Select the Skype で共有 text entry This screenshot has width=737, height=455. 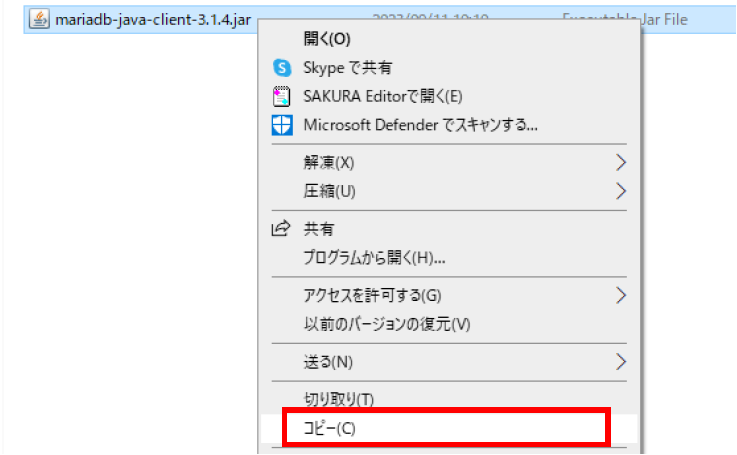pos(348,68)
